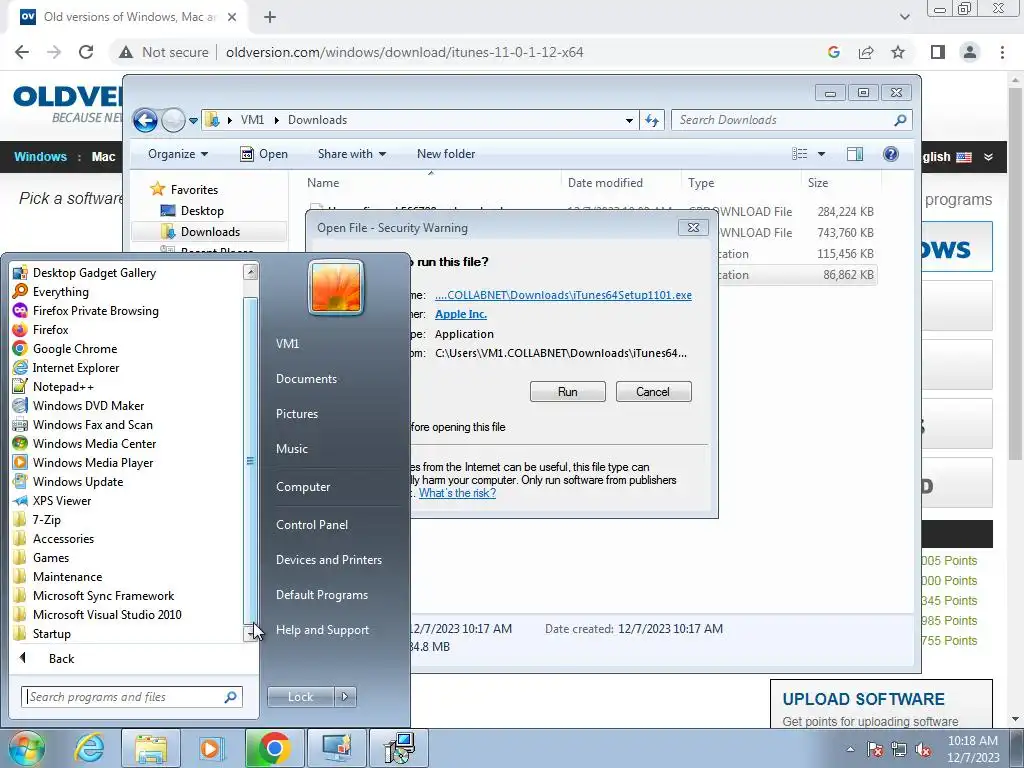Open Windows Explorer taskbar icon
The image size is (1024, 768).
click(x=151, y=748)
